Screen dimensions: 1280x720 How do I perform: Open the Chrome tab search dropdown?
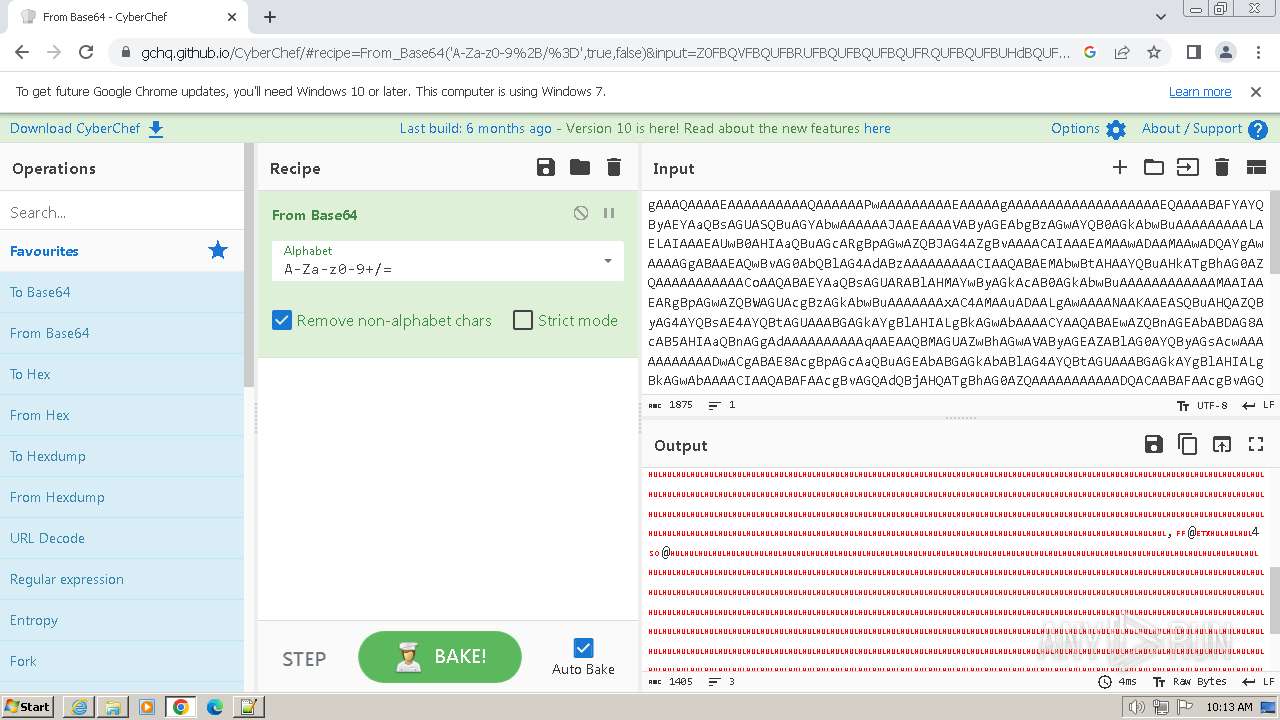tap(1160, 17)
